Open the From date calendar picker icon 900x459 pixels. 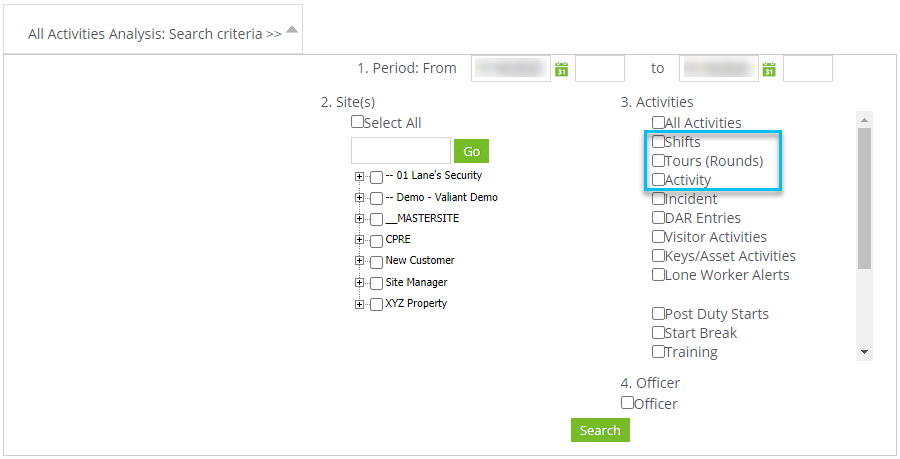pos(561,69)
